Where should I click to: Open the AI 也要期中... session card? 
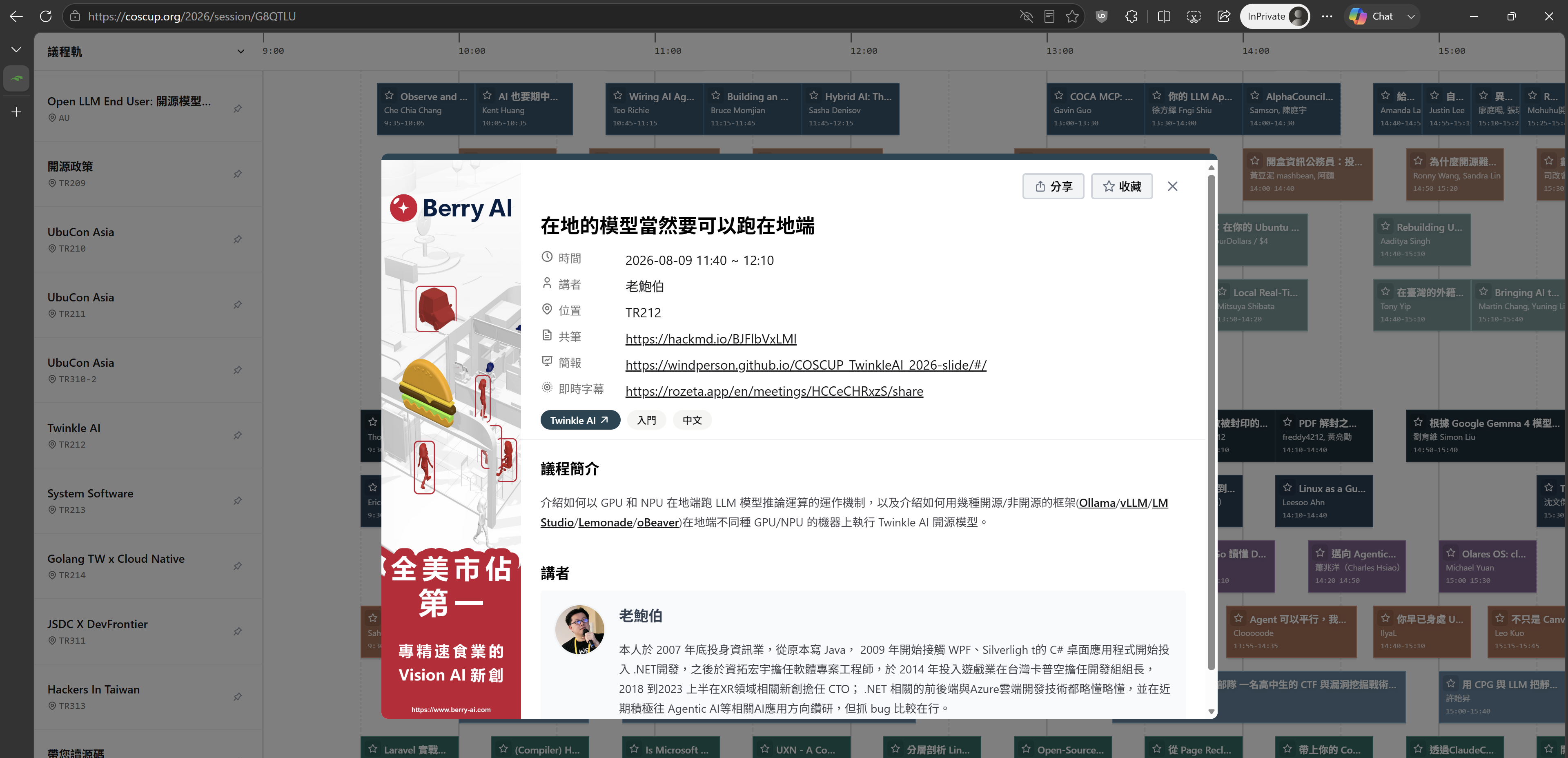coord(523,109)
